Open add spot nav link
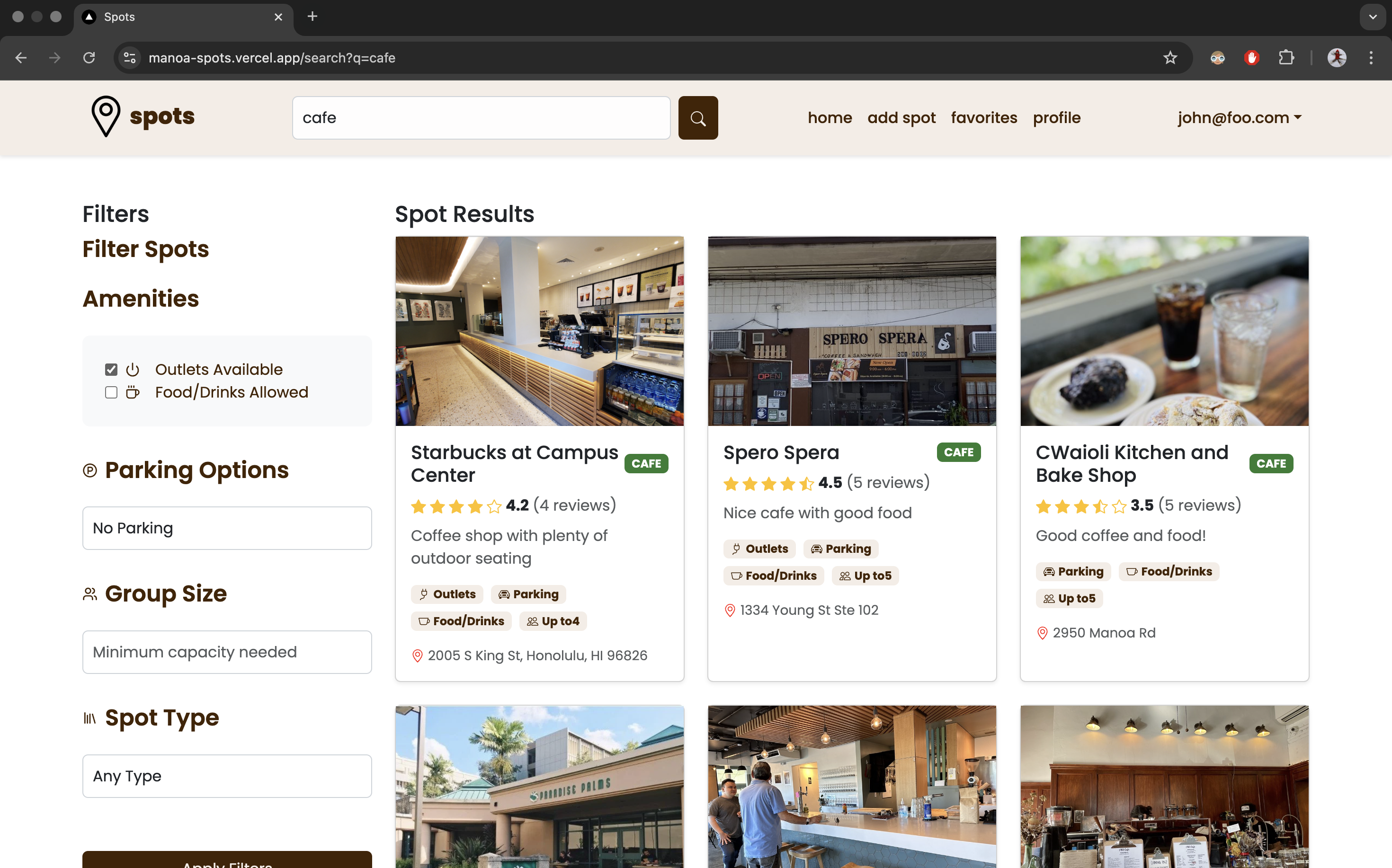Viewport: 1392px width, 868px height. [901, 118]
